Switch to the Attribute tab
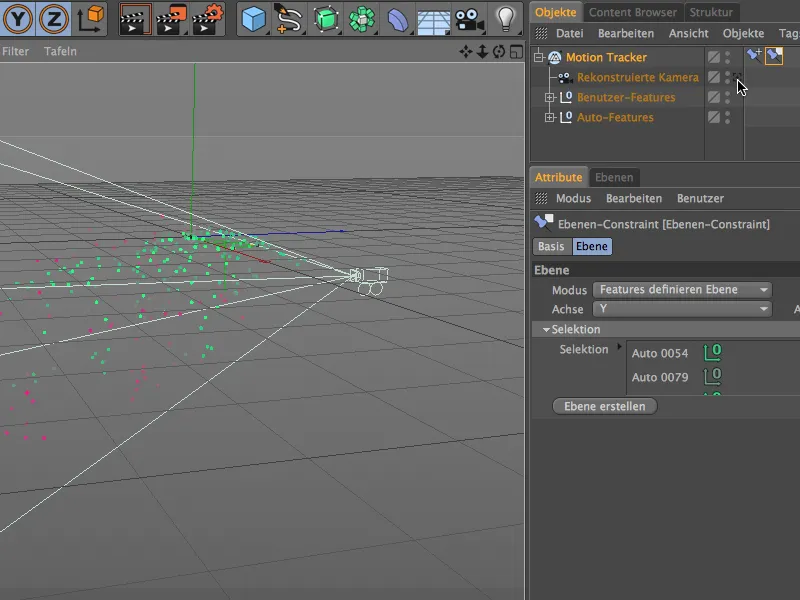 558,177
